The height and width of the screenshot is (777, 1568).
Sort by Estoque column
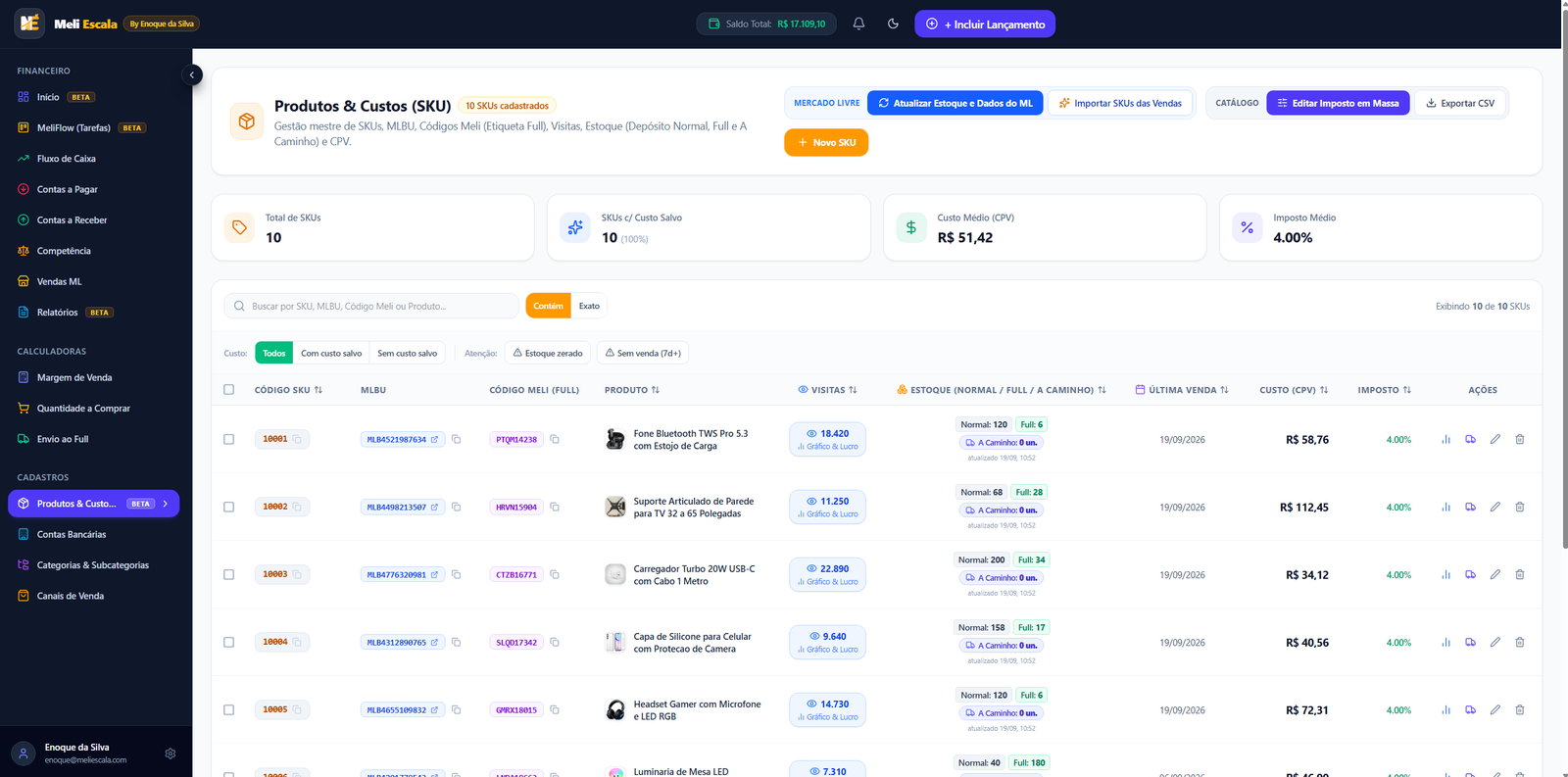1001,390
